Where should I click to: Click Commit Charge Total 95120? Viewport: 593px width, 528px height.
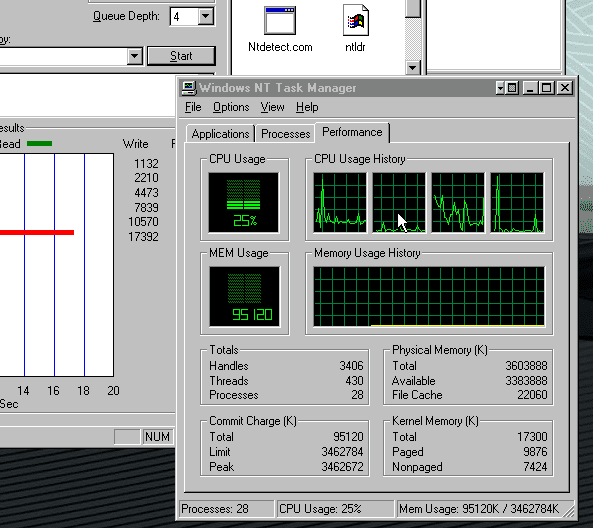coord(348,437)
